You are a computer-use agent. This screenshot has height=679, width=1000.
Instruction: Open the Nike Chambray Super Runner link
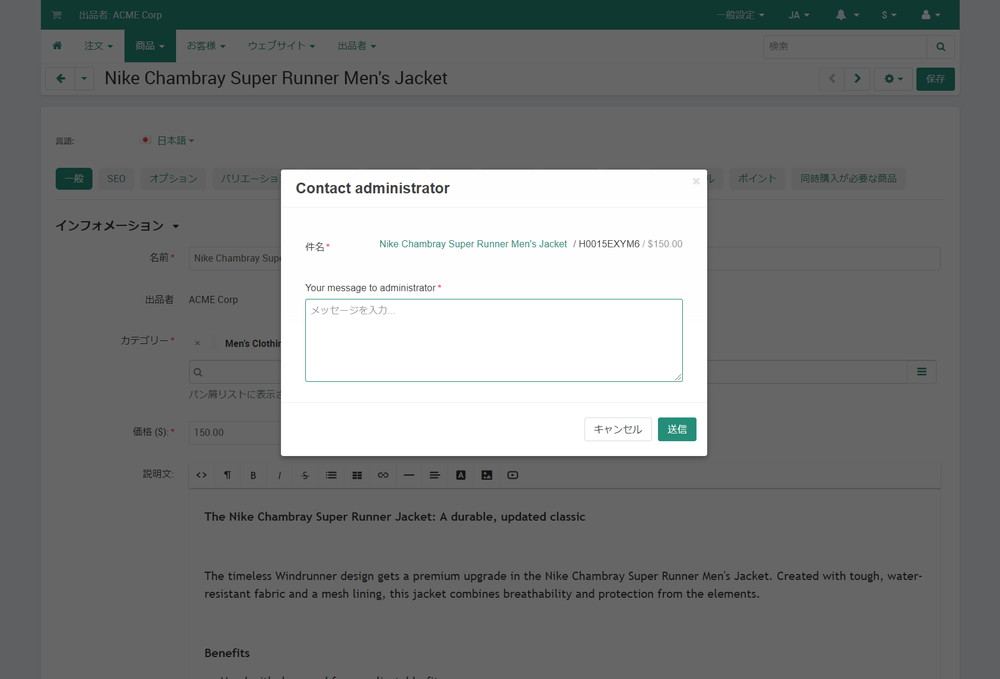473,244
